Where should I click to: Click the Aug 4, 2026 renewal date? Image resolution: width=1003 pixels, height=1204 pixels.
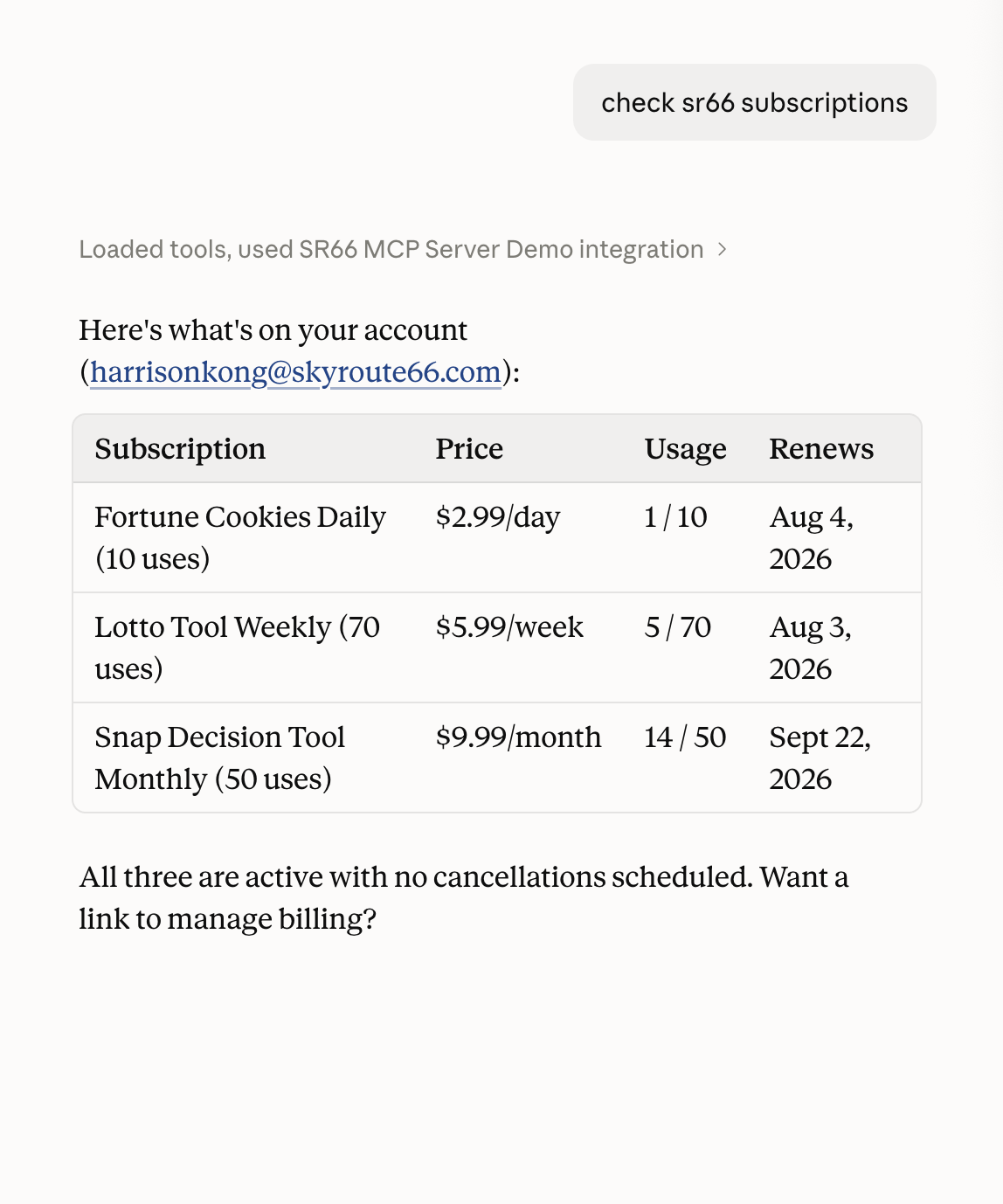(x=812, y=538)
